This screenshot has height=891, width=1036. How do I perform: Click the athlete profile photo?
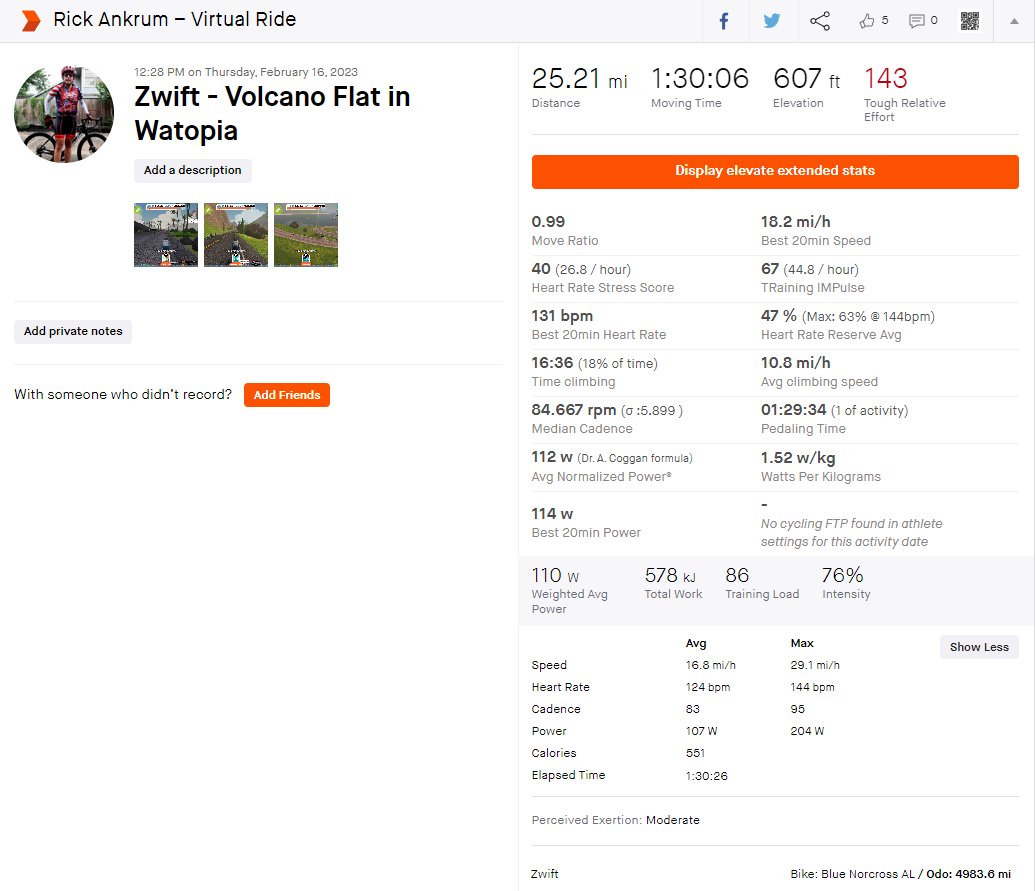[64, 114]
